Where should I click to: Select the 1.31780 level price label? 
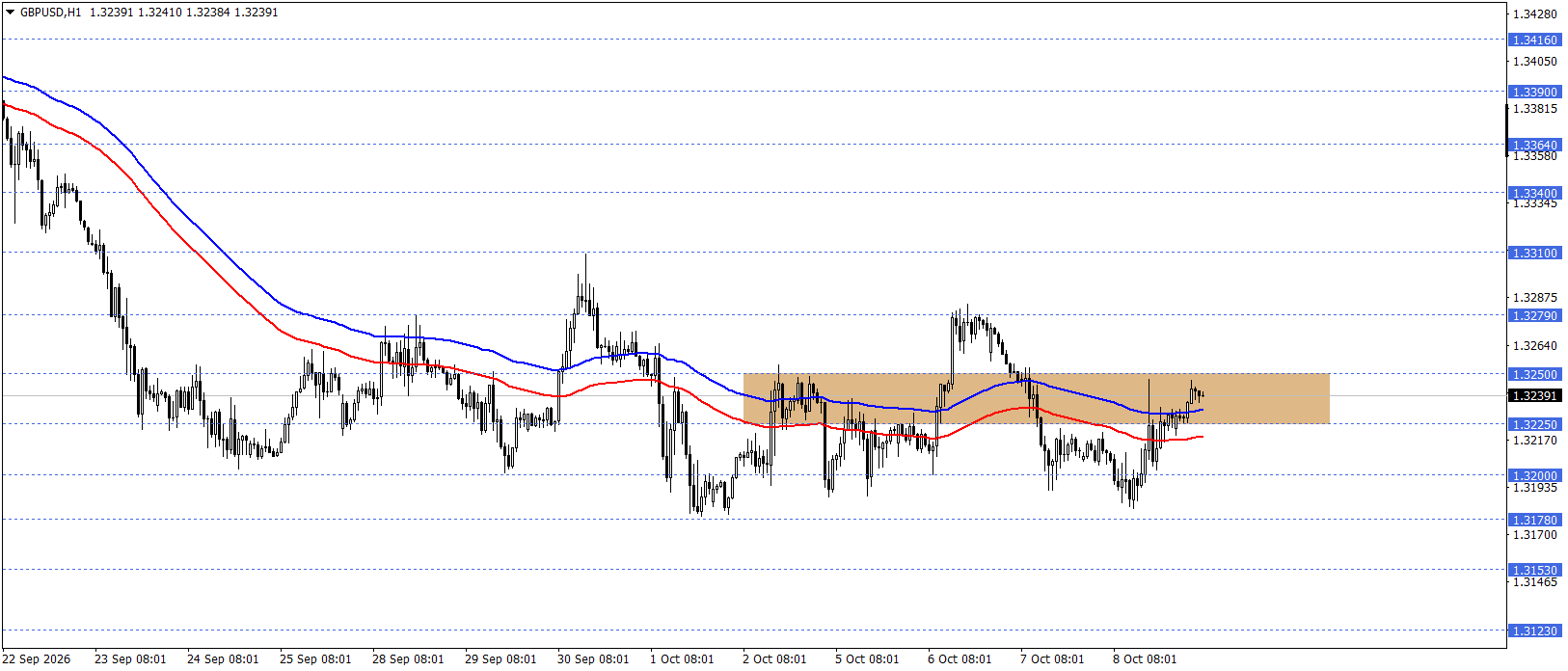[1534, 521]
